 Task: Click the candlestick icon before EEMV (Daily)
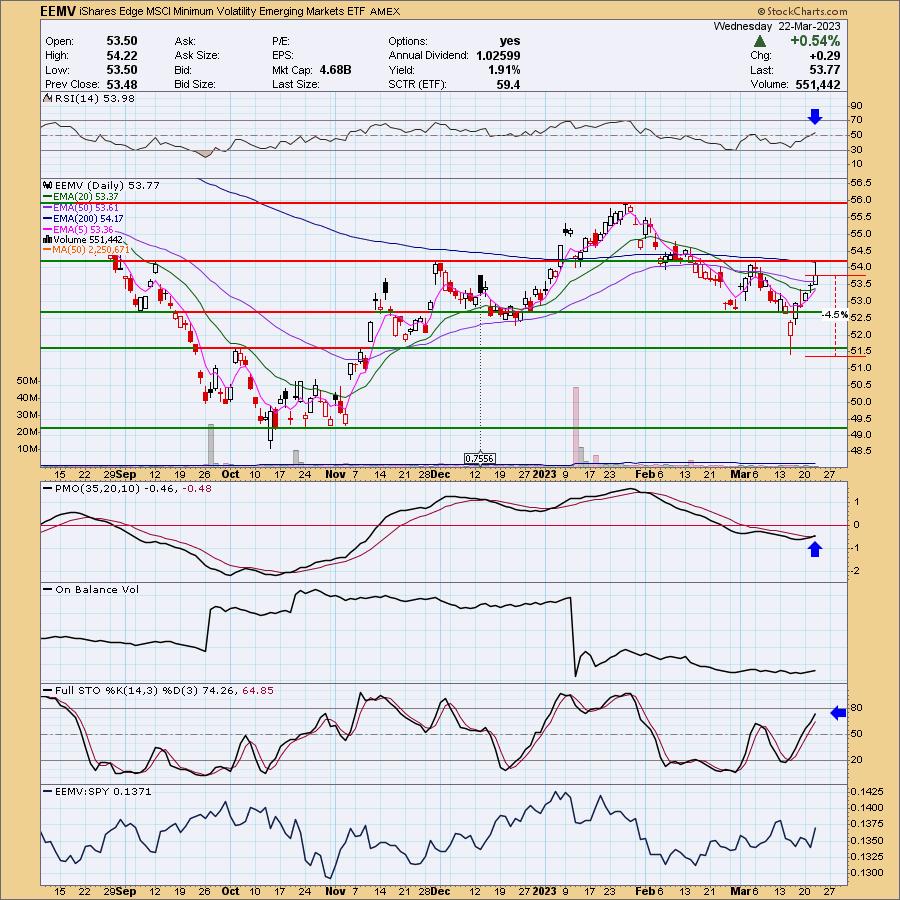click(x=48, y=185)
